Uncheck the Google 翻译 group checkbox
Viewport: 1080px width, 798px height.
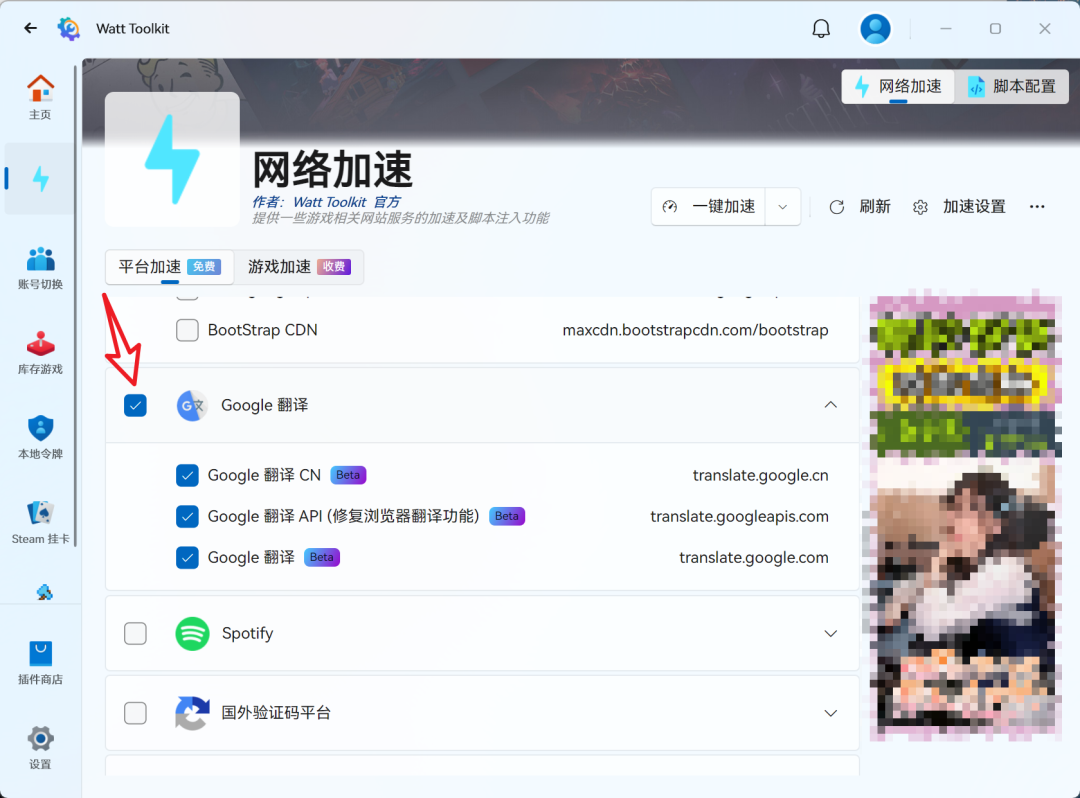(135, 405)
